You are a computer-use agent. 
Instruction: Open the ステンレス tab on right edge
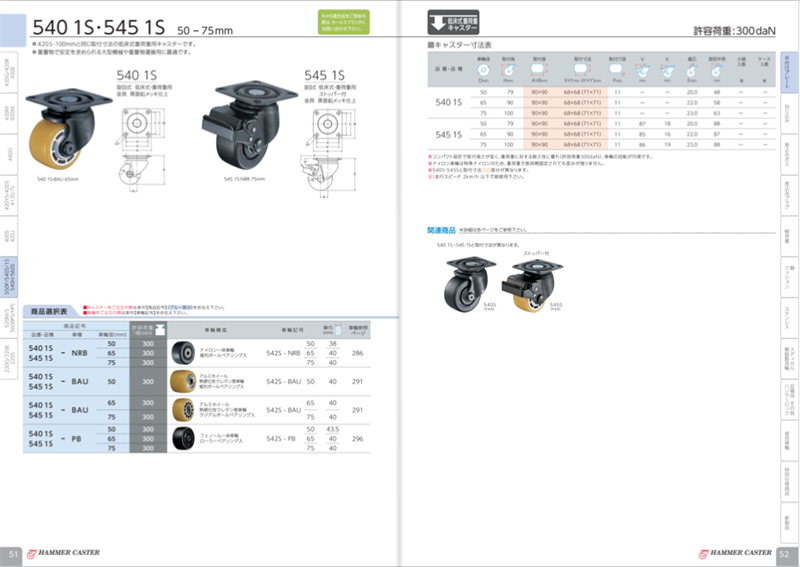(789, 318)
